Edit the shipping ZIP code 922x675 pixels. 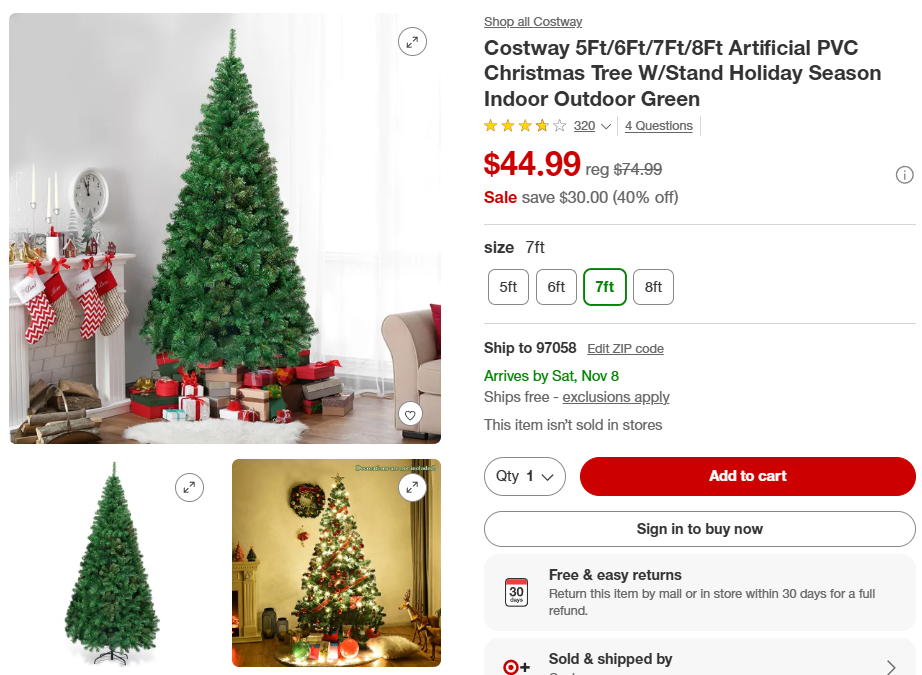(x=626, y=349)
